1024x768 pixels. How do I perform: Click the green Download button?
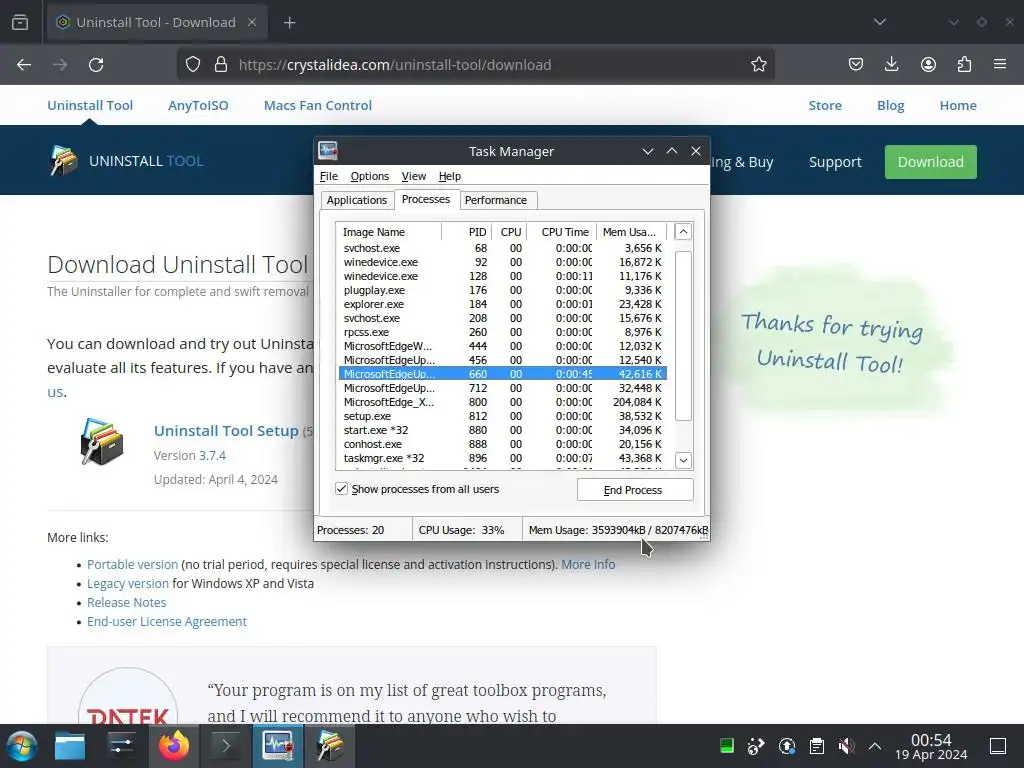(x=931, y=162)
